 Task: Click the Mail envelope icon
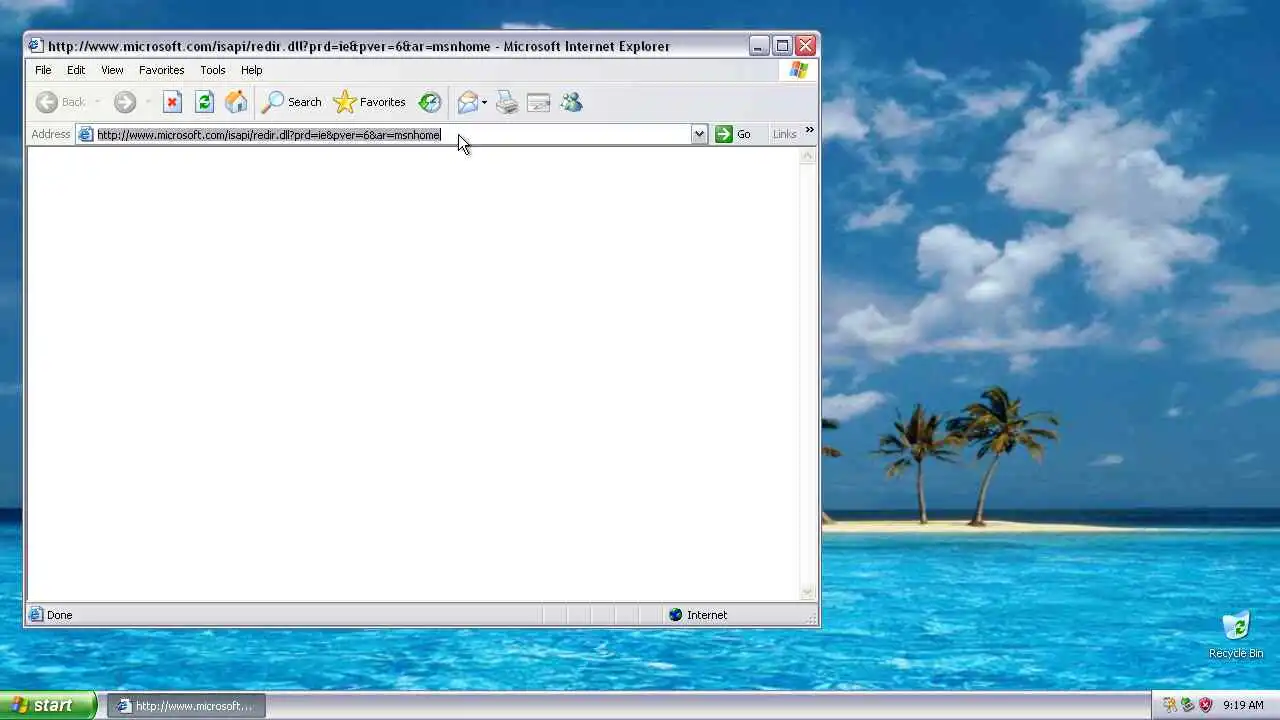(x=467, y=102)
